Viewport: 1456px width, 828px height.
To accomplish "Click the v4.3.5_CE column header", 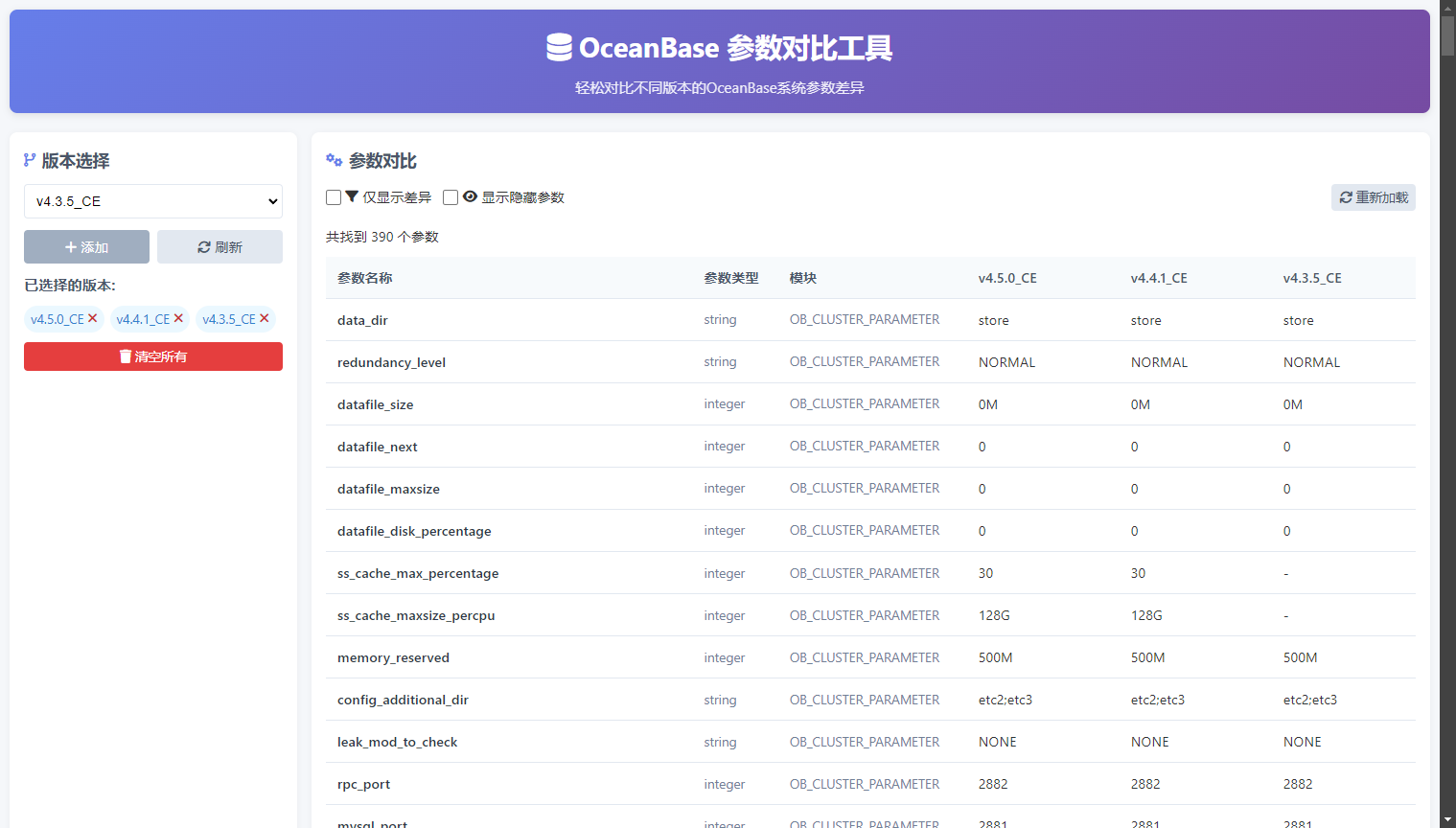I will click(1312, 278).
